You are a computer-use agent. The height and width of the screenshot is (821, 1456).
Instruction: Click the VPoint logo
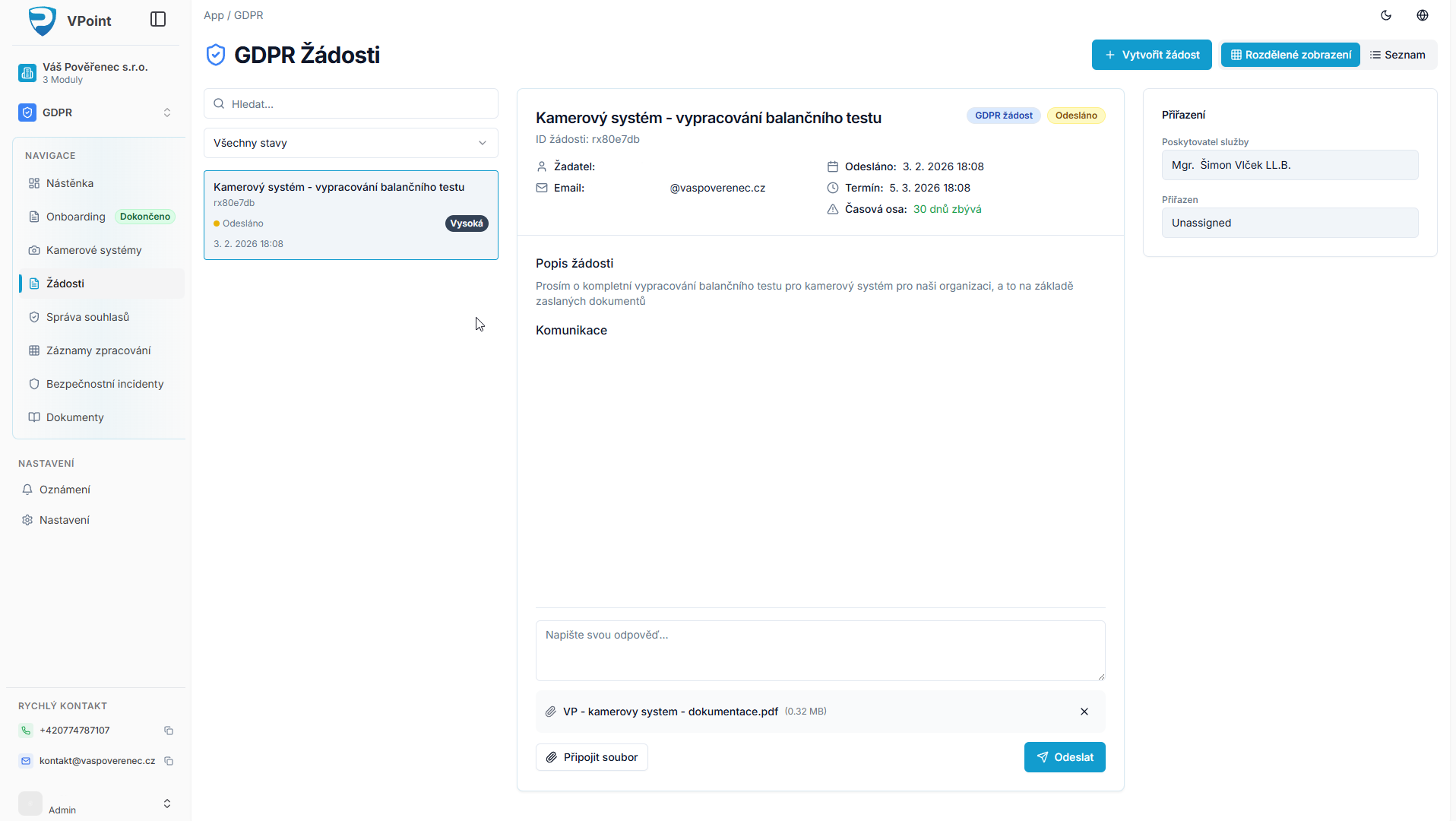pyautogui.click(x=43, y=21)
